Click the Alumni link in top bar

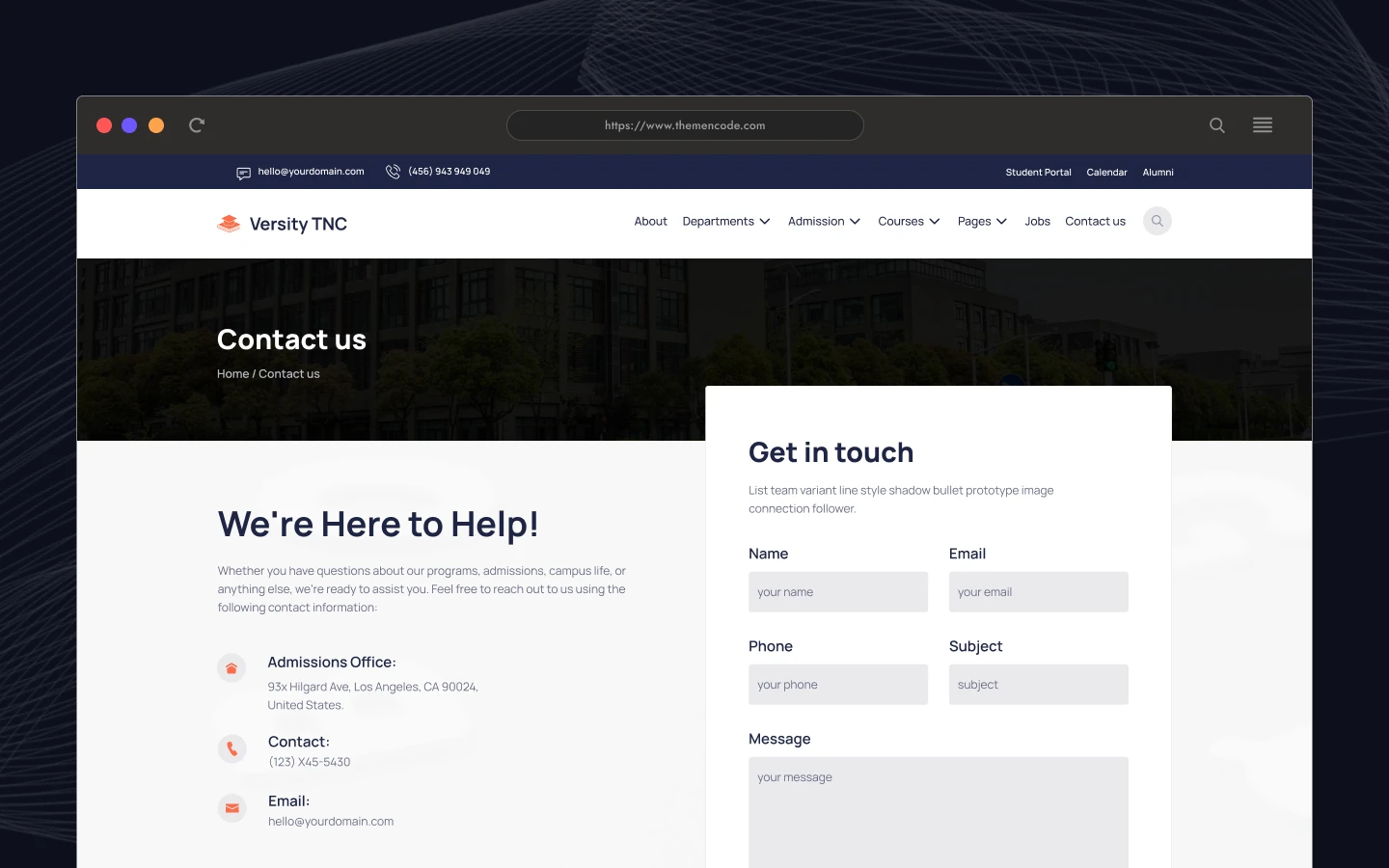(x=1157, y=173)
